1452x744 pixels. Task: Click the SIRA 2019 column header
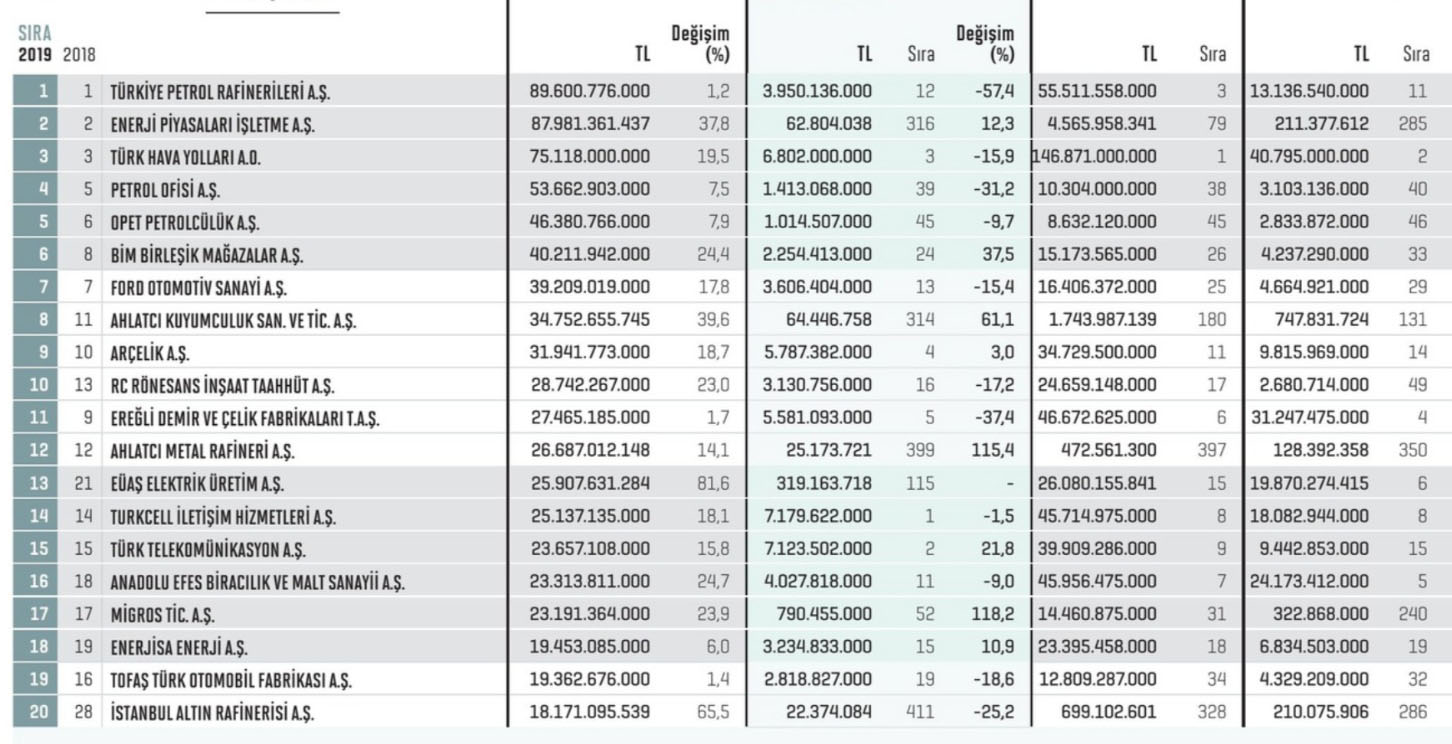[34, 44]
